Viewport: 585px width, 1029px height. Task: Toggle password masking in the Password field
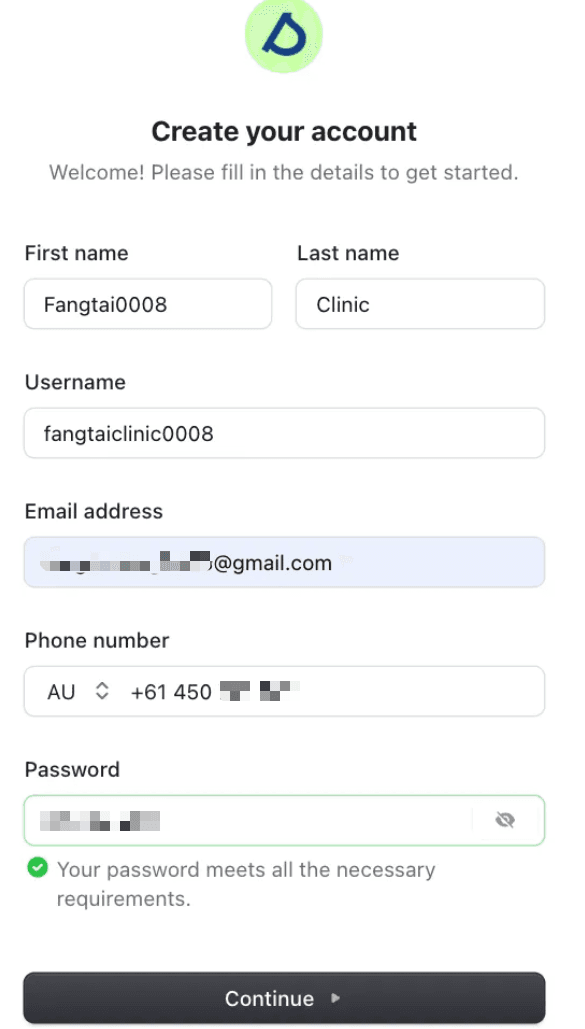(505, 819)
